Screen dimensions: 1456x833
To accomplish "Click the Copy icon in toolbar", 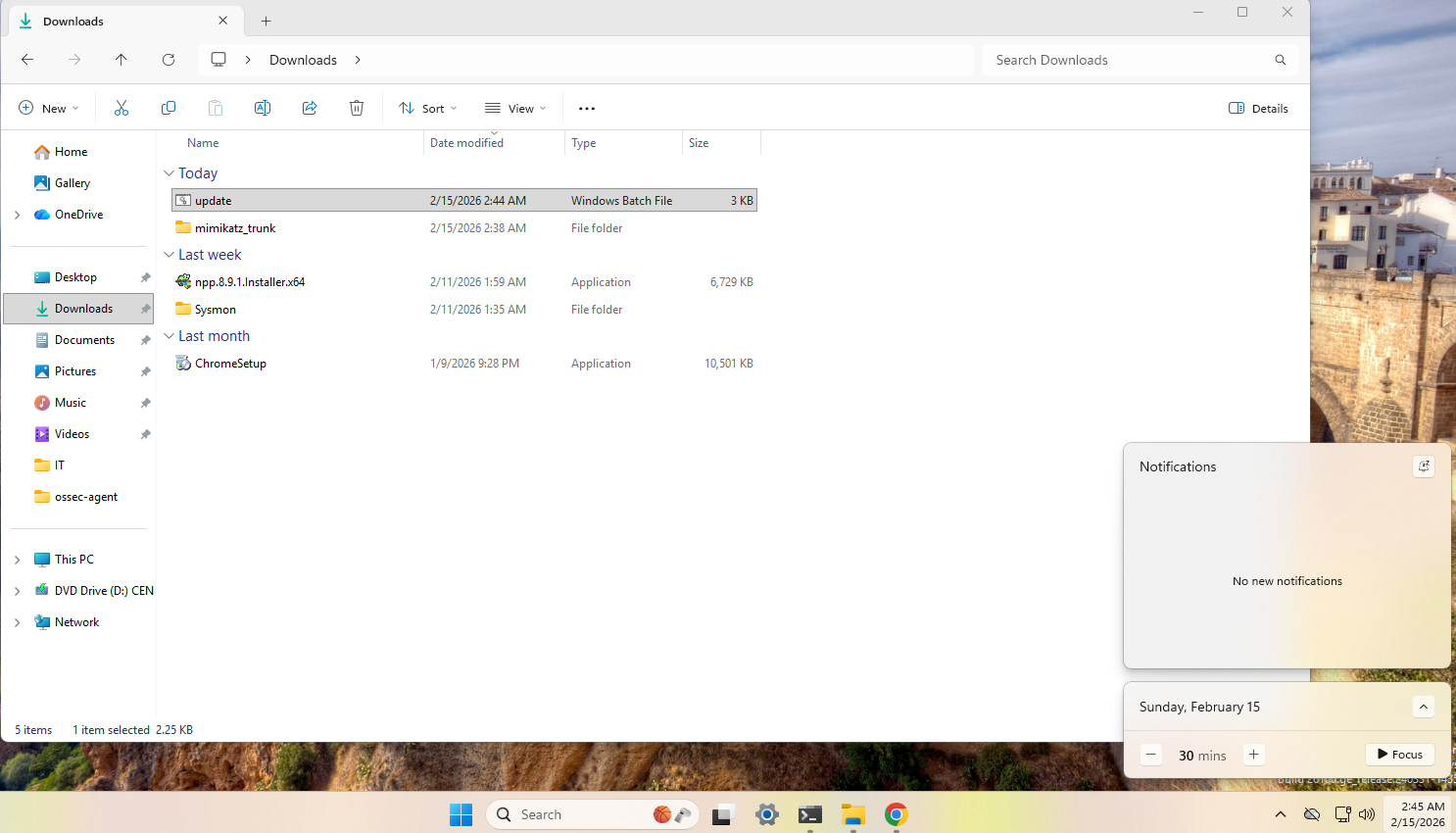I will [169, 108].
